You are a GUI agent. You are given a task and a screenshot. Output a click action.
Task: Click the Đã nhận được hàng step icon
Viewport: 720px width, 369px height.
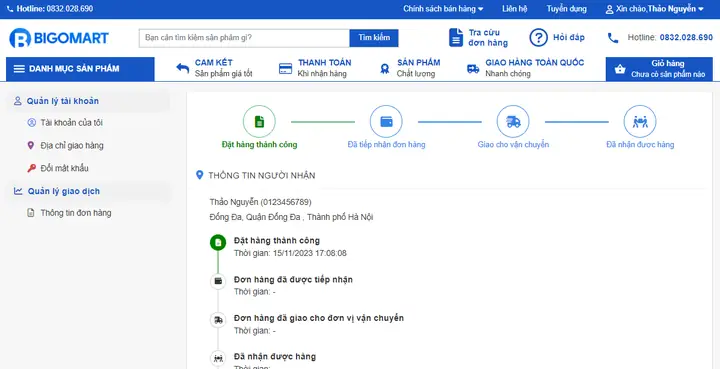(x=640, y=122)
